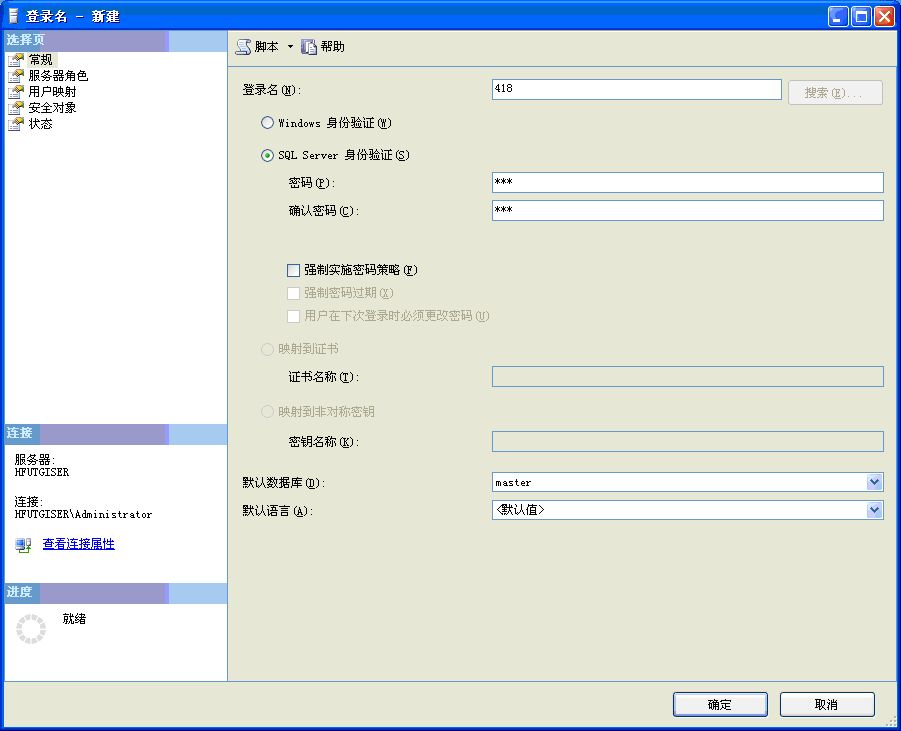Viewport: 901px width, 731px height.
Task: Click the 选择页 panel header
Action: (x=115, y=41)
